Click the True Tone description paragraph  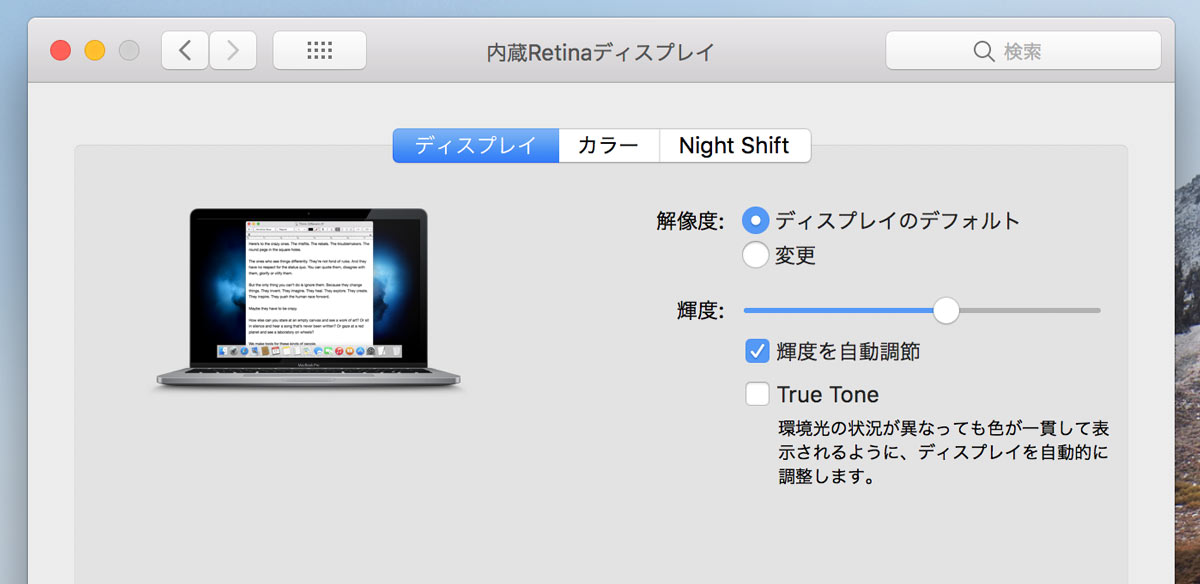coord(943,452)
